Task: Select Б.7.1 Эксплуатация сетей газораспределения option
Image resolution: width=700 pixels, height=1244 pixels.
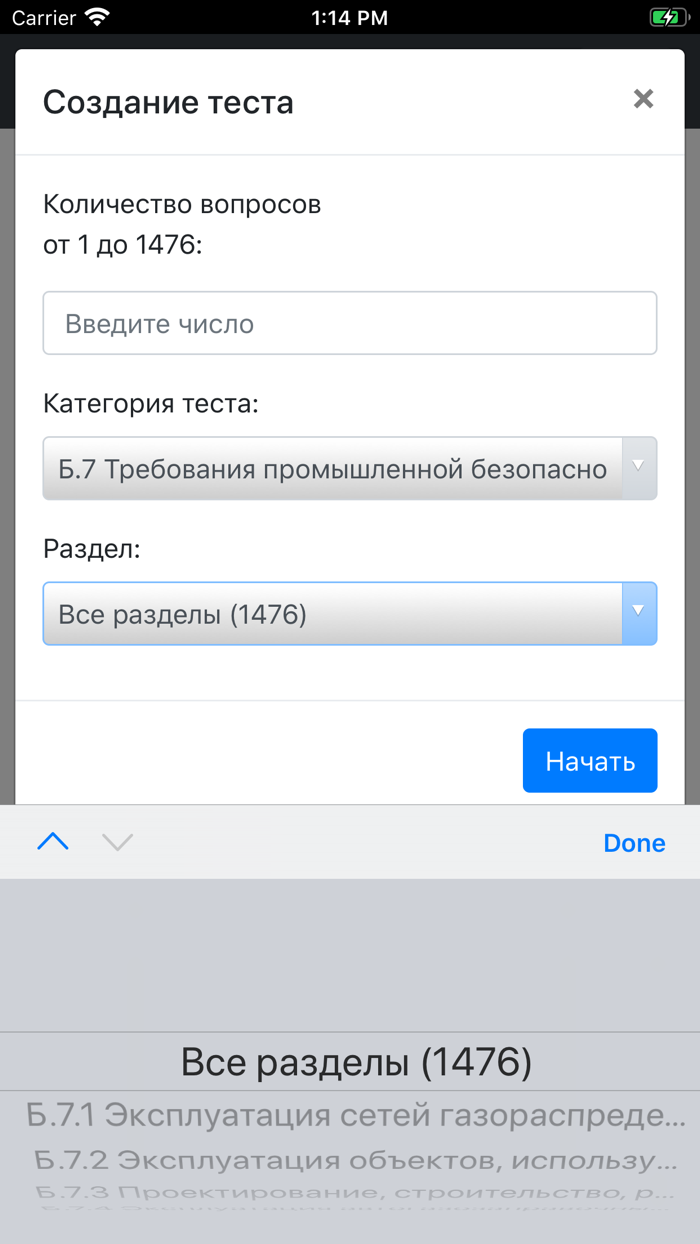Action: 350,1111
